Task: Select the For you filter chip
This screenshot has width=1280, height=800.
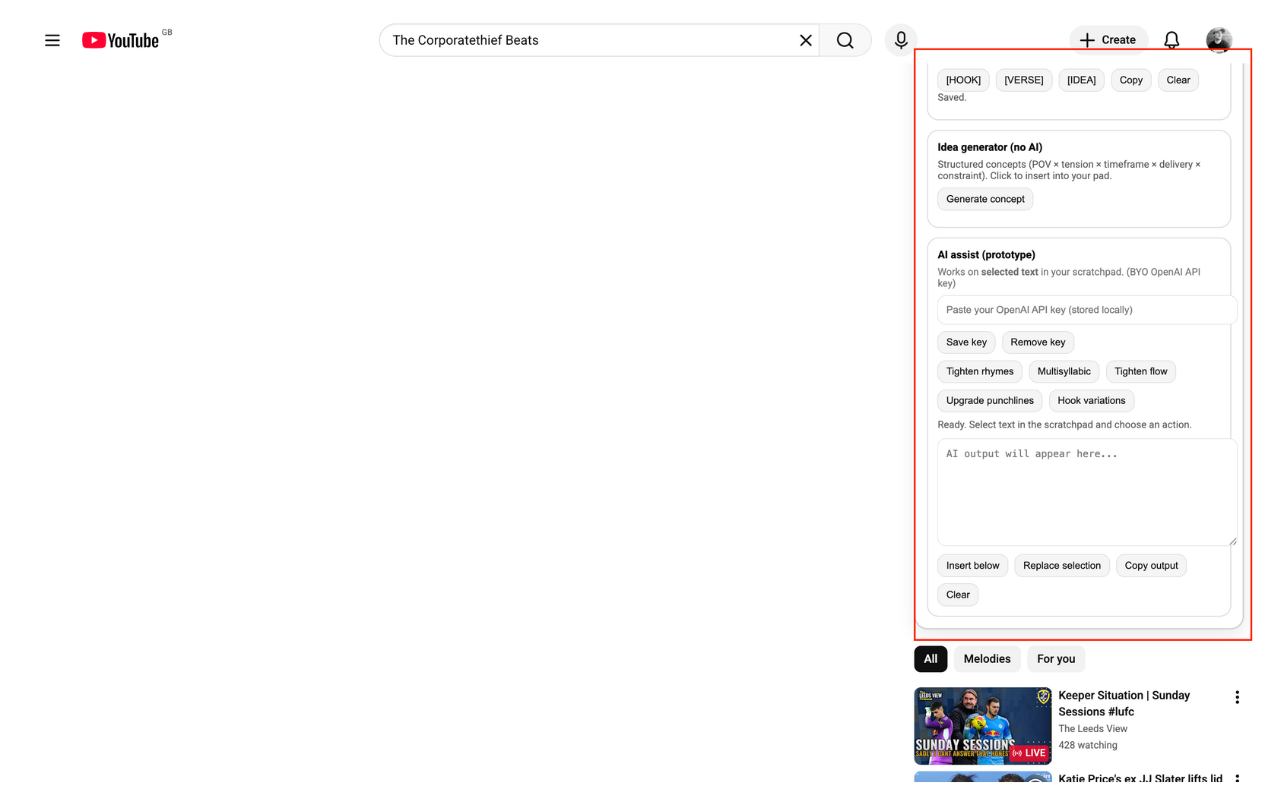Action: tap(1056, 659)
